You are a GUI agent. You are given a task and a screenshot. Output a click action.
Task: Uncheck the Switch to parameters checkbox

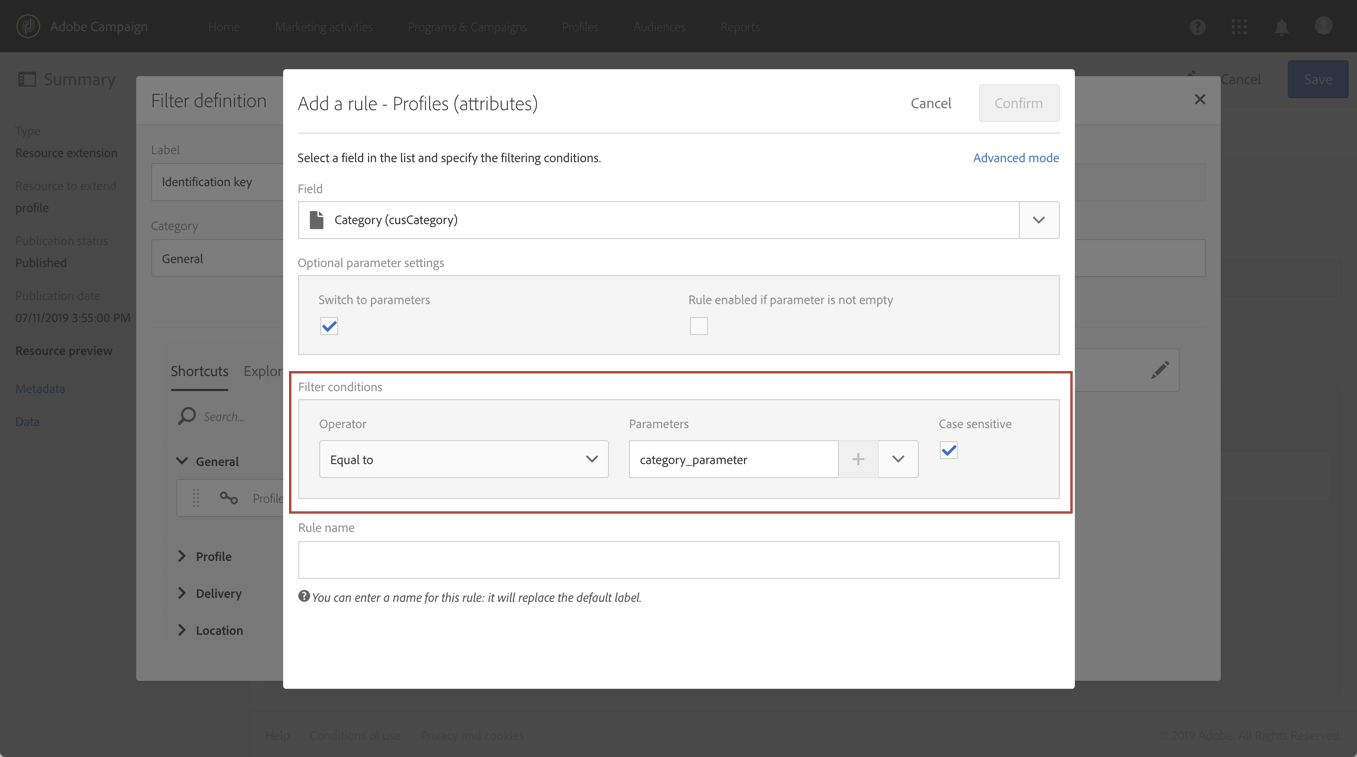(329, 326)
